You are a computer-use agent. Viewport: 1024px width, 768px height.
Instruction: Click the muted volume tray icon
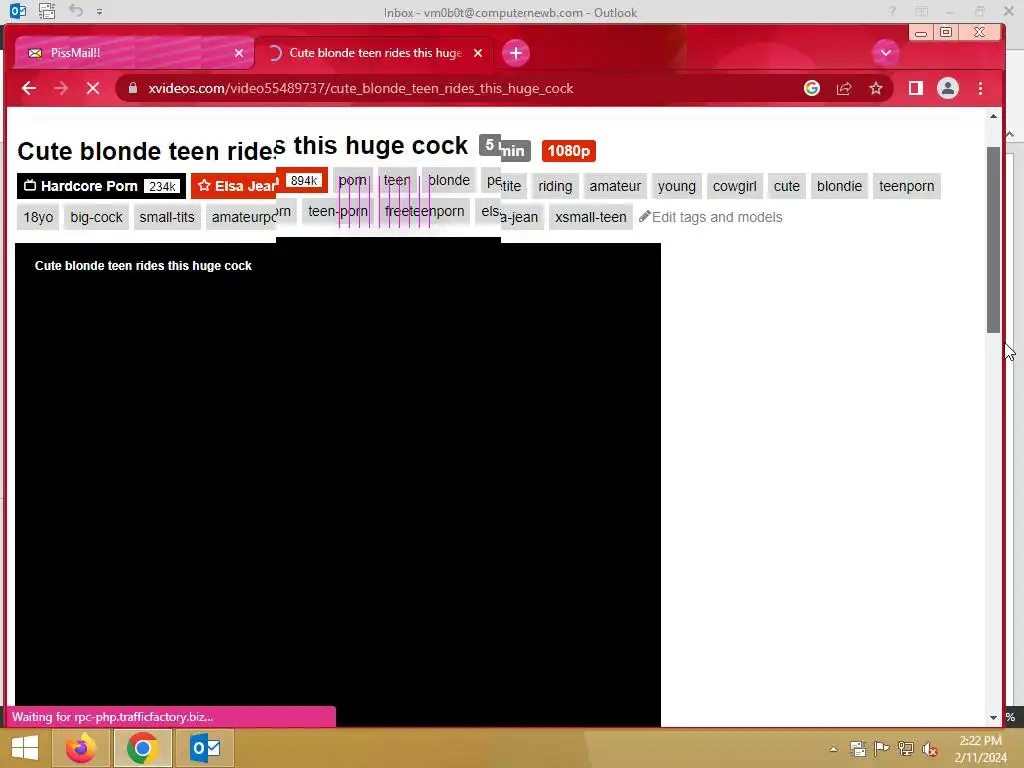(929, 748)
